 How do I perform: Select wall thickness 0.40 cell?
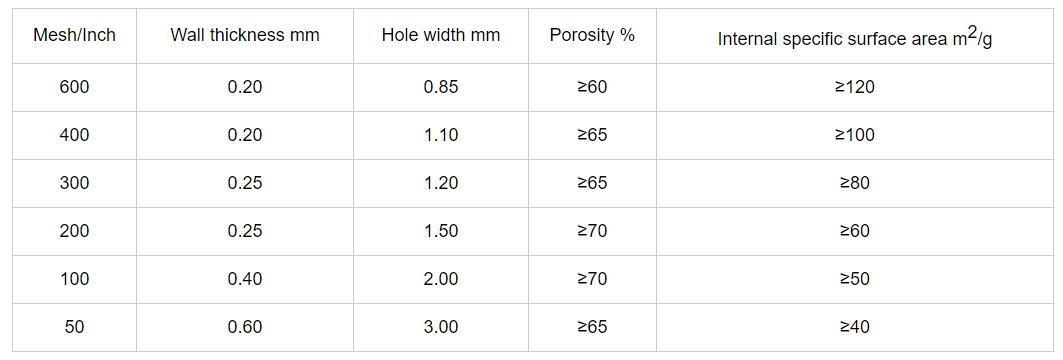245,279
